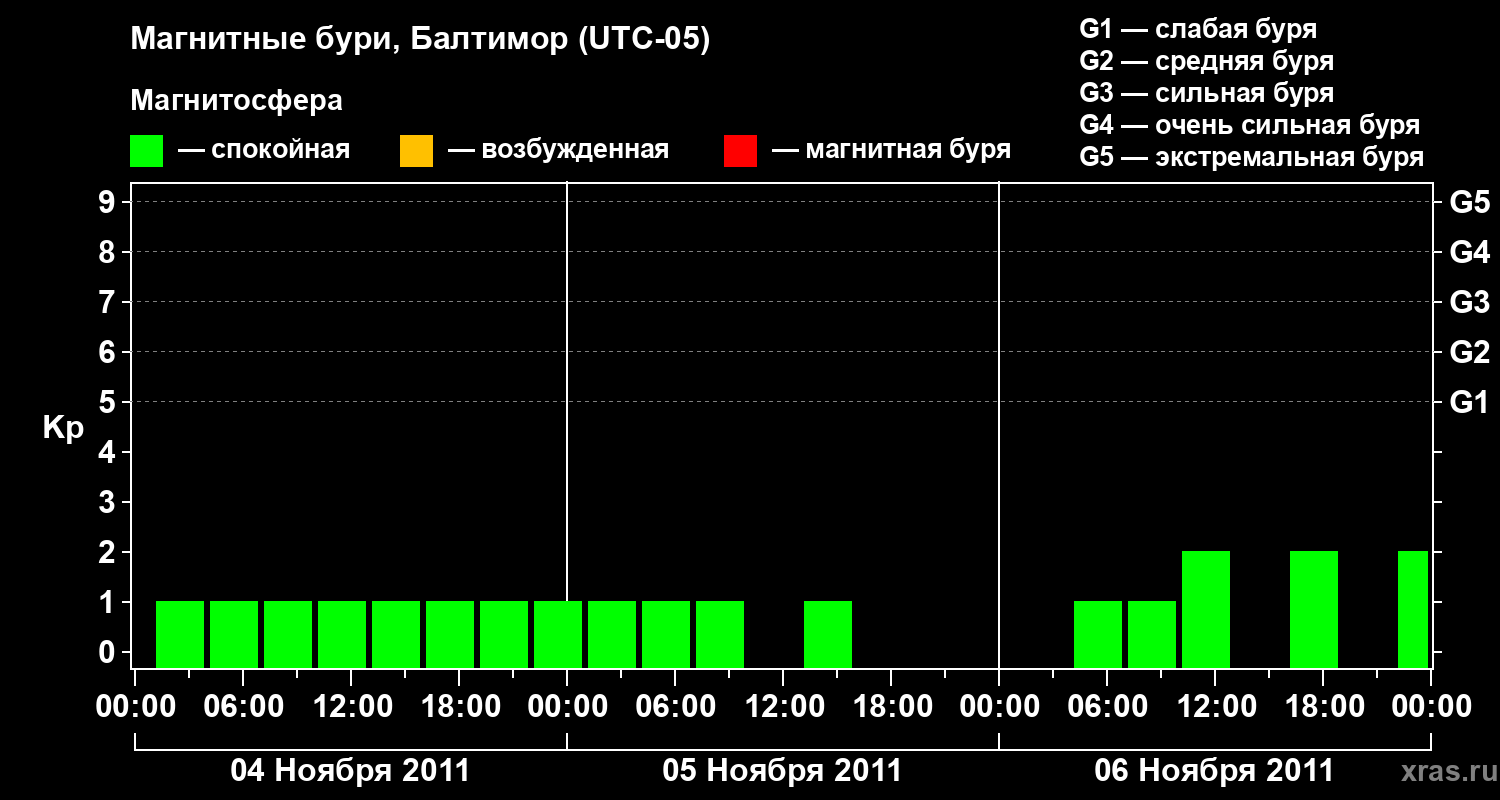Click the '06 Ноября 2011' date label
Screen dimensions: 1500x800
coord(1214,770)
